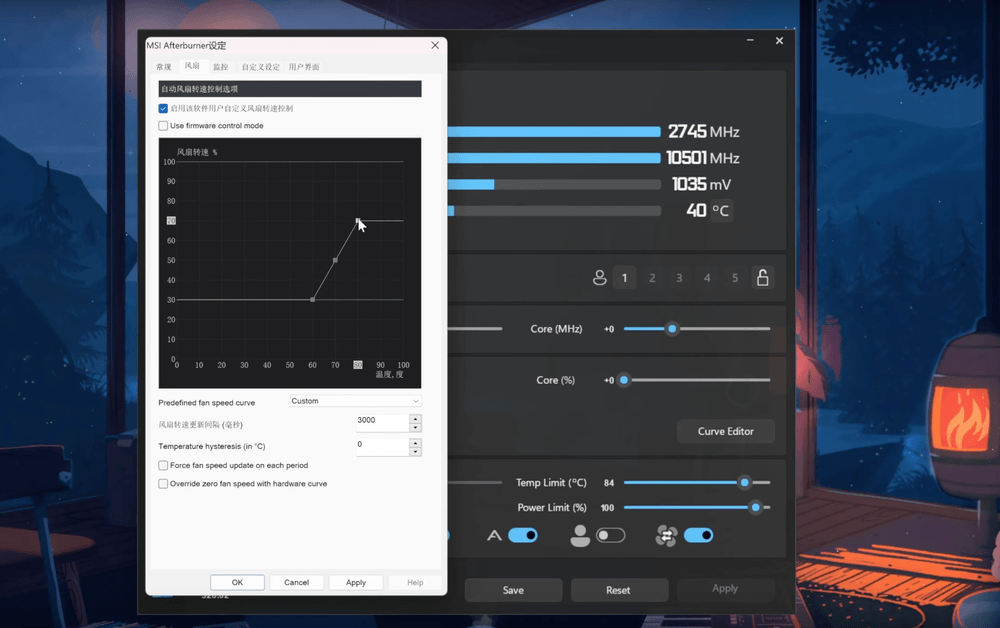This screenshot has height=628, width=1000.
Task: Click the 3000 fan update interval field
Action: click(382, 422)
